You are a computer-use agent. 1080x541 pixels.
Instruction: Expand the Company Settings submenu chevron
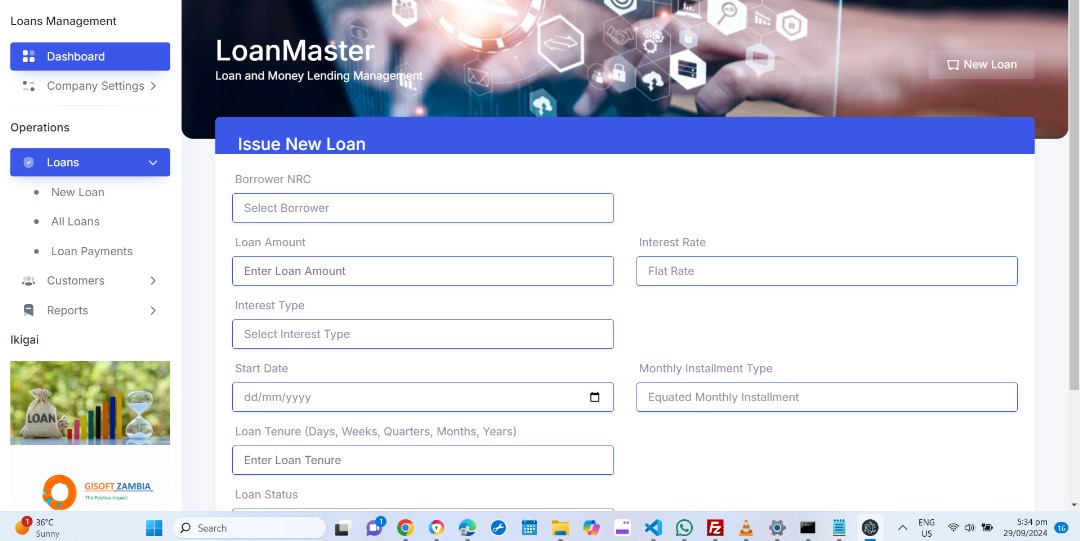[153, 87]
